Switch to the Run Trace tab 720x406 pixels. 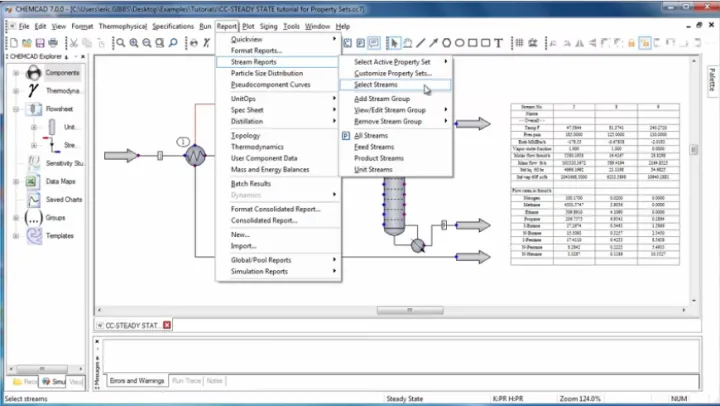(x=187, y=381)
